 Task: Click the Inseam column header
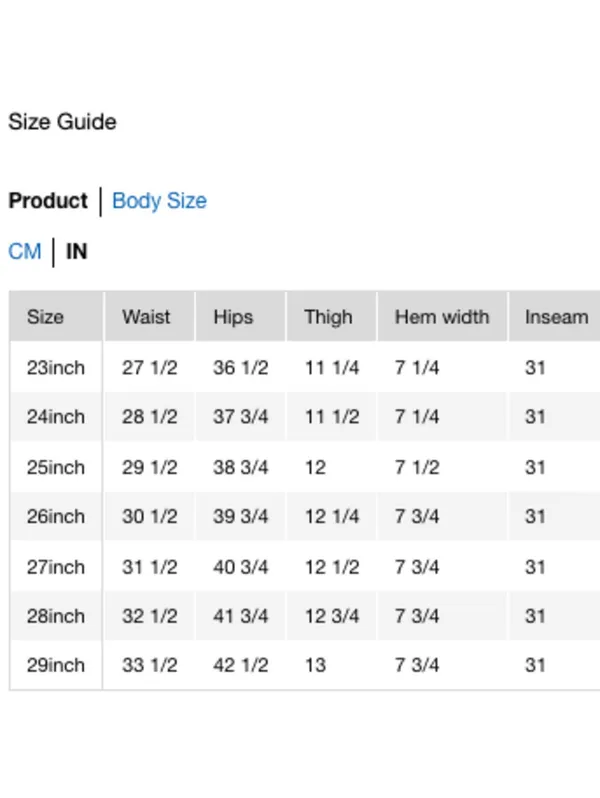coord(555,317)
